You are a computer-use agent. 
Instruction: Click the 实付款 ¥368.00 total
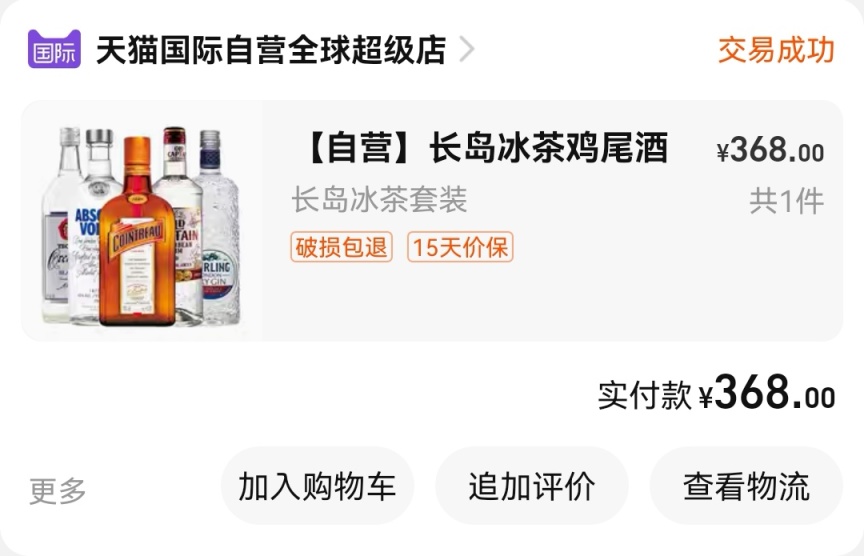click(x=716, y=393)
